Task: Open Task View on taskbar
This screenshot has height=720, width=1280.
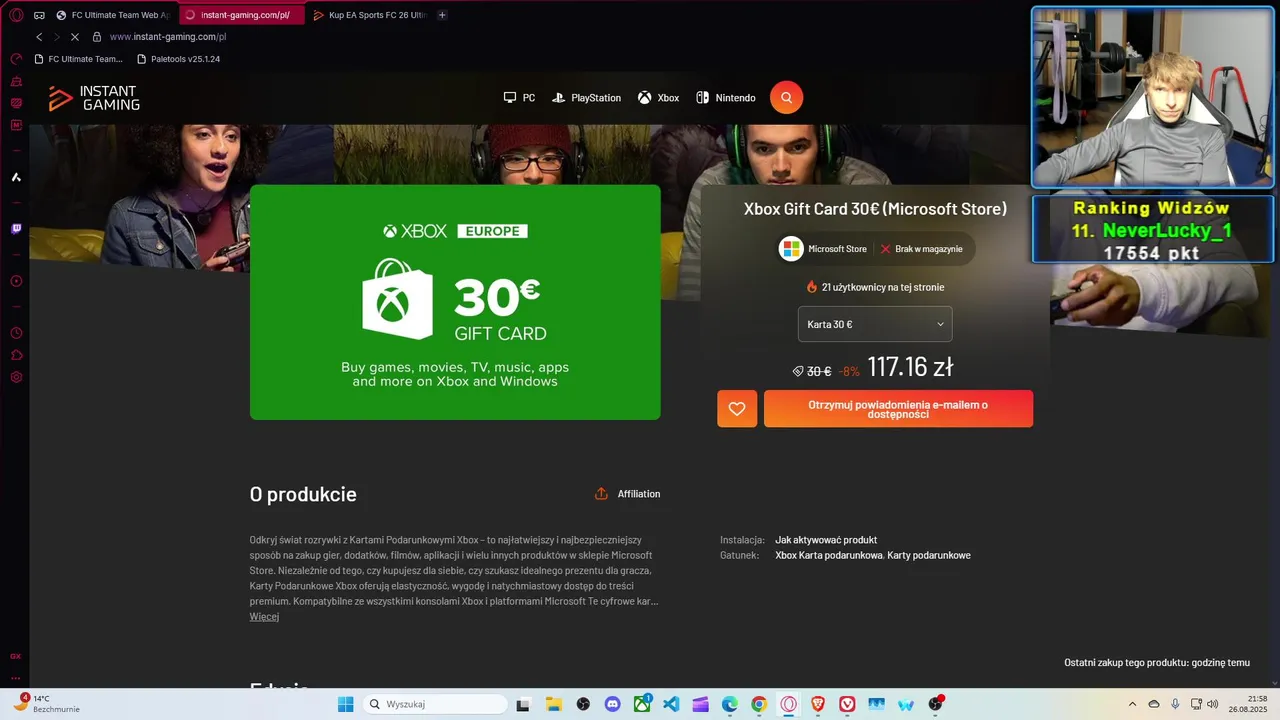Action: (x=522, y=705)
